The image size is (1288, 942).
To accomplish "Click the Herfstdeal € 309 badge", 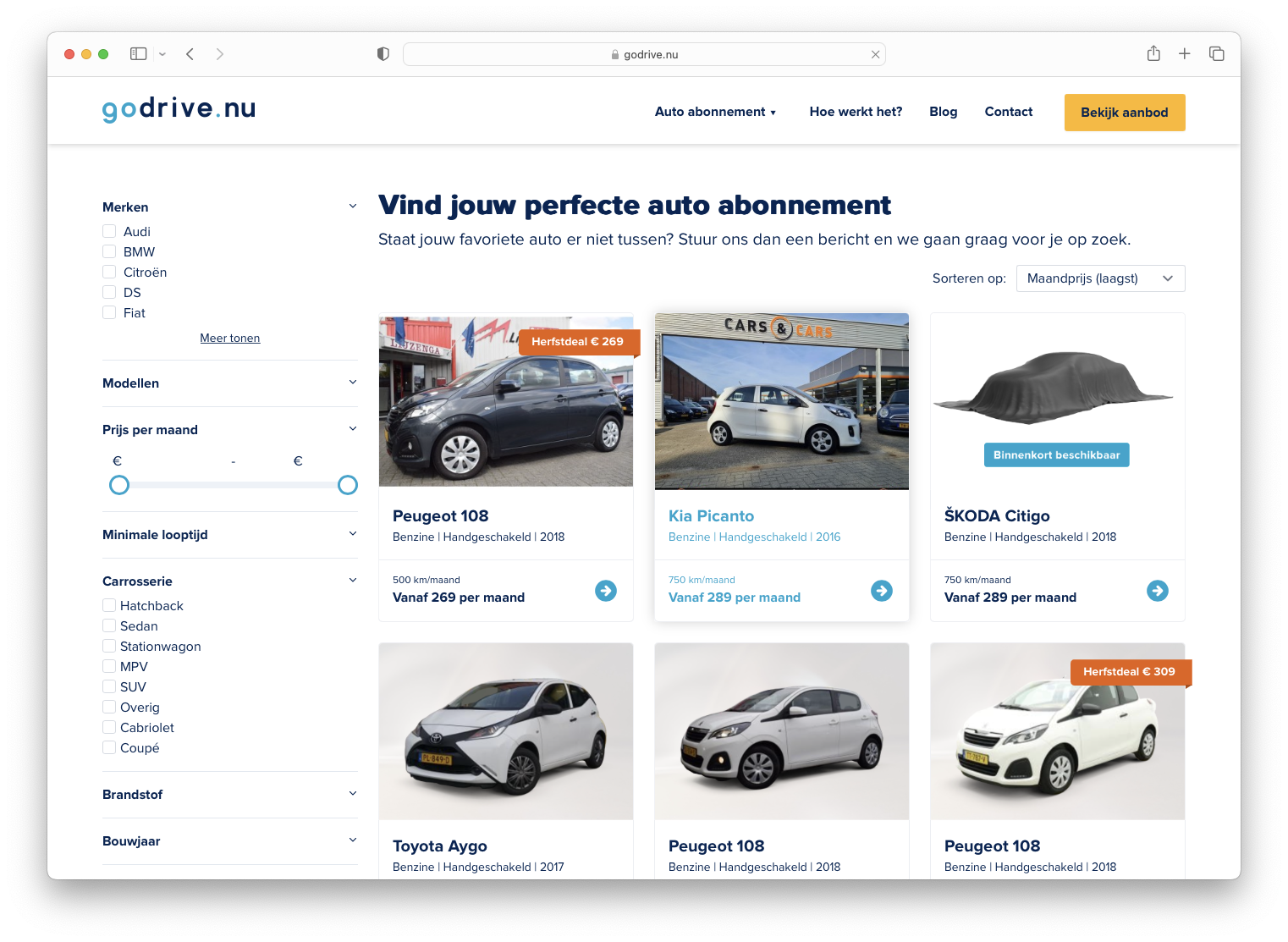I will (1131, 672).
